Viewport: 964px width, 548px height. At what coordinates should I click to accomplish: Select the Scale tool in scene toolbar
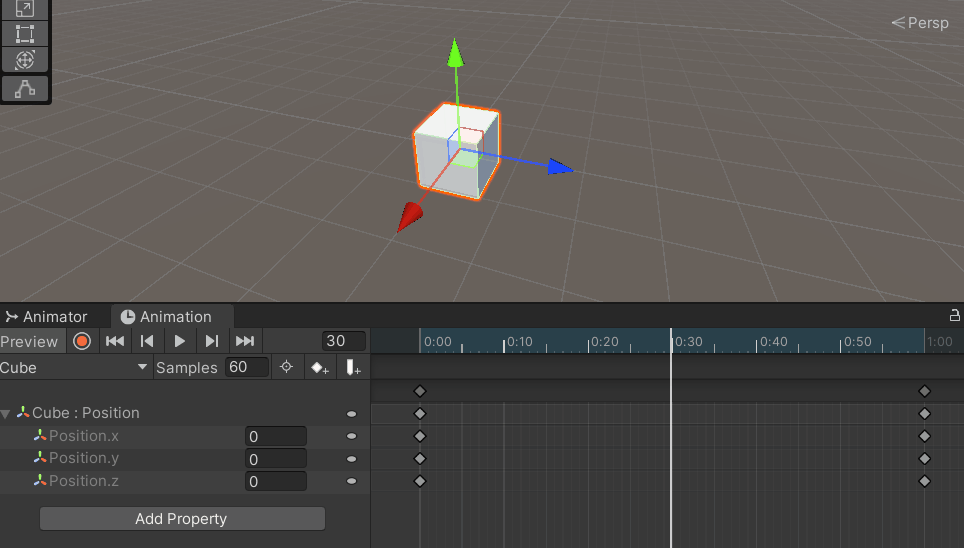25,9
